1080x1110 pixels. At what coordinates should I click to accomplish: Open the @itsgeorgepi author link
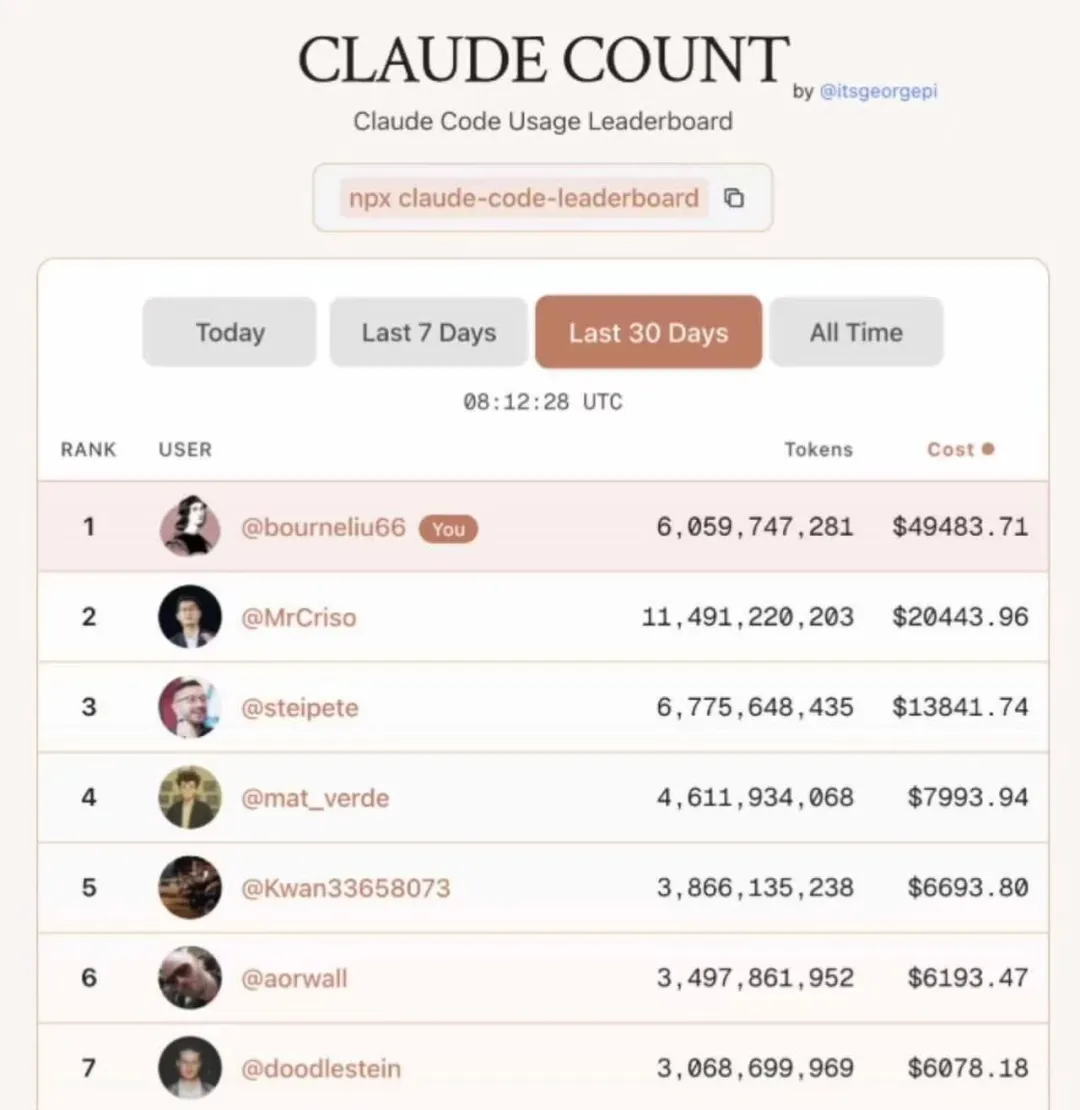(x=878, y=92)
